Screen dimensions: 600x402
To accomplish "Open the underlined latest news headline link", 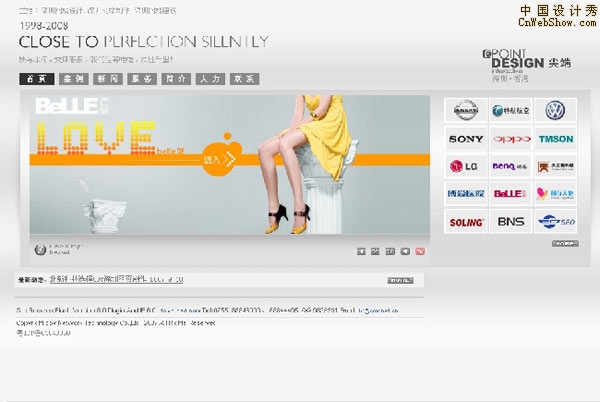I will click(116, 280).
